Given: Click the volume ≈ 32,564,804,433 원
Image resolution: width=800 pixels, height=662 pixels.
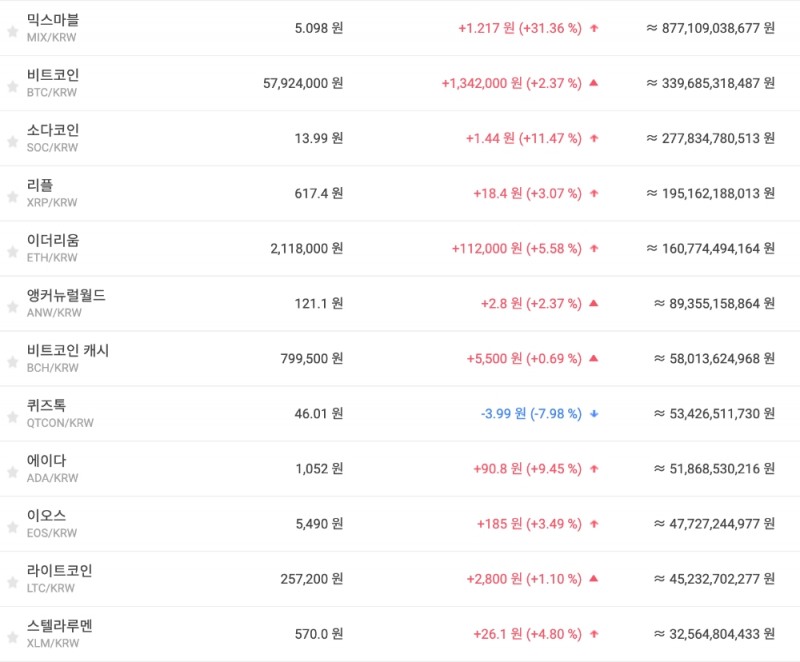Looking at the screenshot, I should pos(714,634).
